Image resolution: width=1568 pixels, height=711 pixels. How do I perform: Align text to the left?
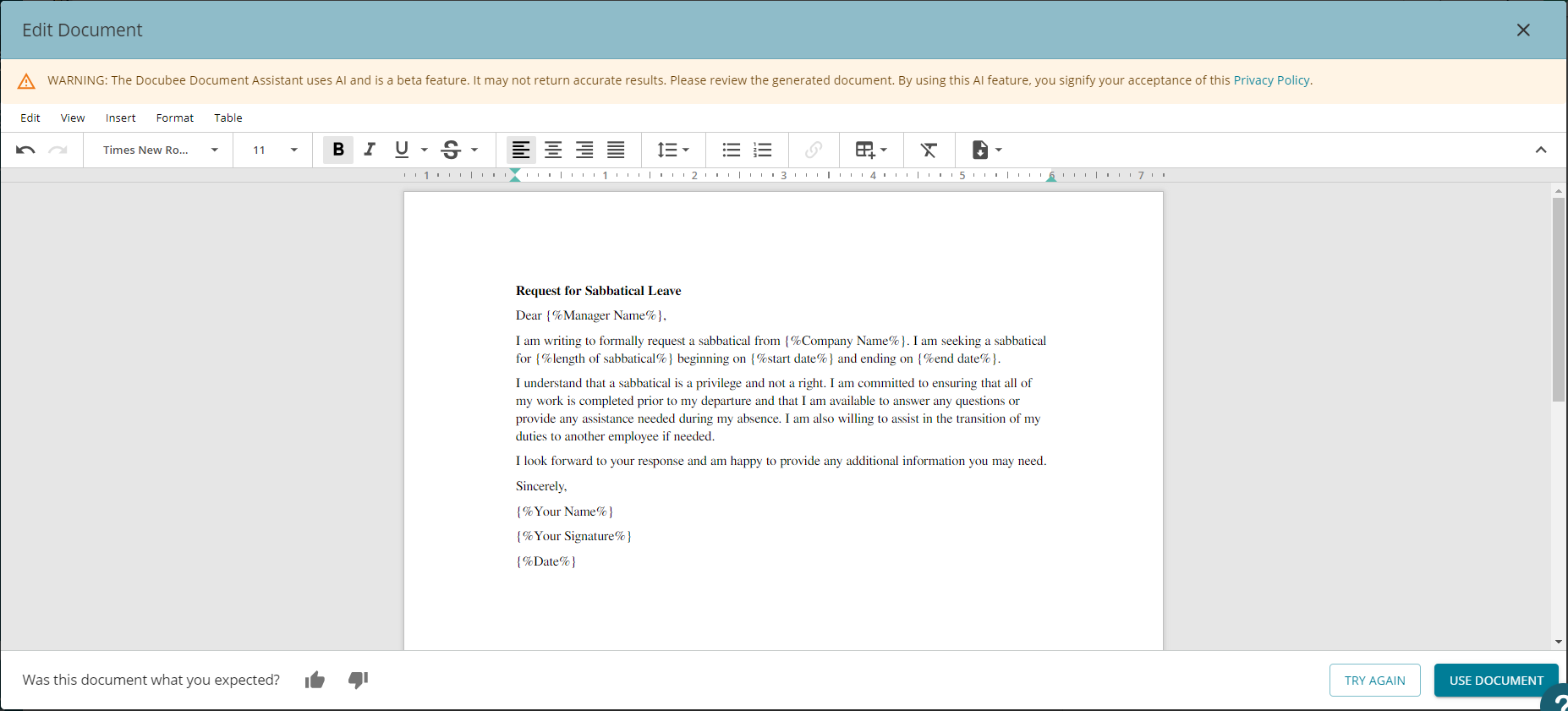[x=521, y=150]
